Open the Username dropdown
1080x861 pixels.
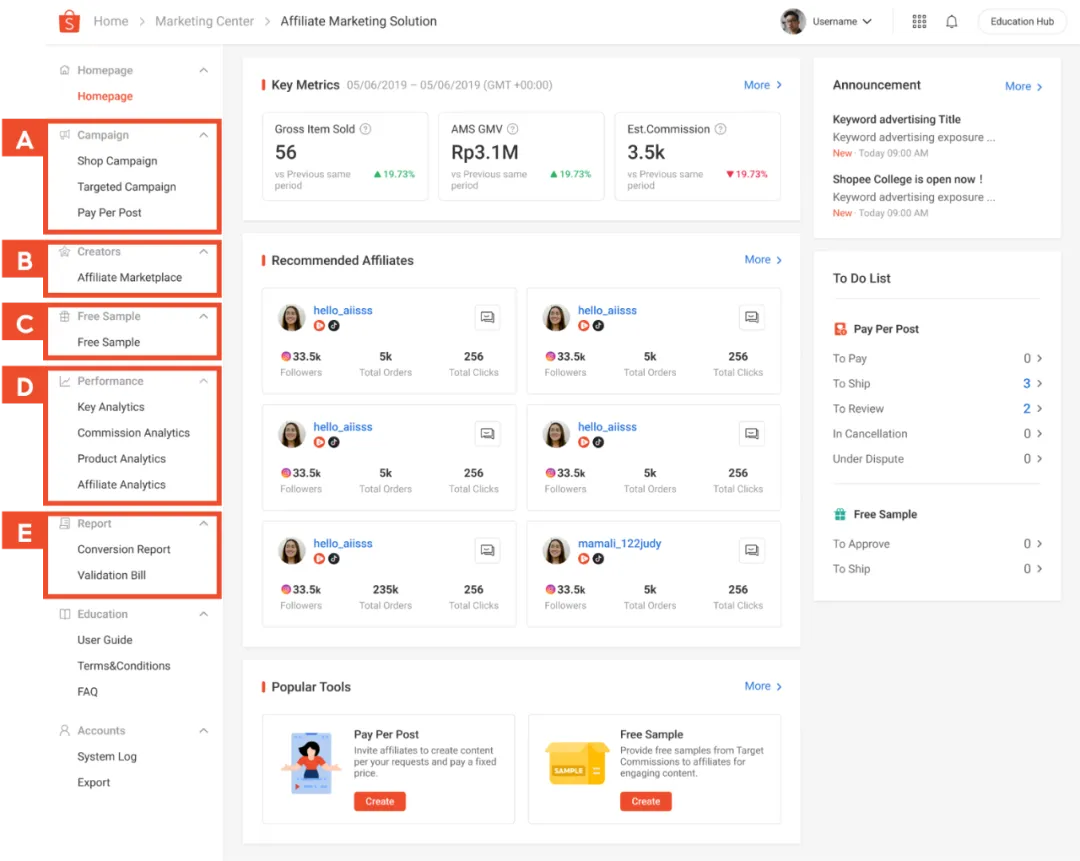(842, 21)
